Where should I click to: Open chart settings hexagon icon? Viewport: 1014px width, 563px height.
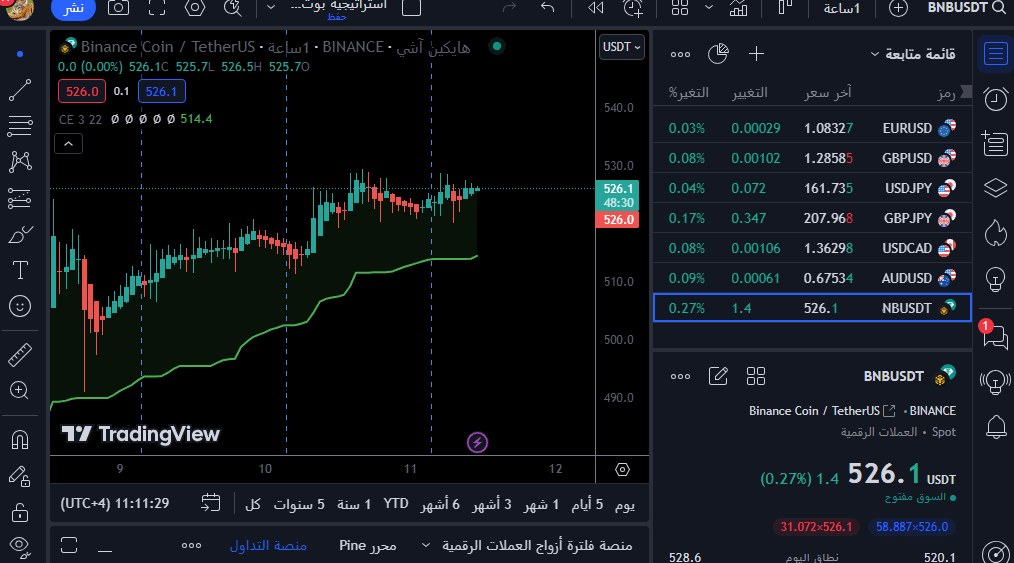coord(195,8)
